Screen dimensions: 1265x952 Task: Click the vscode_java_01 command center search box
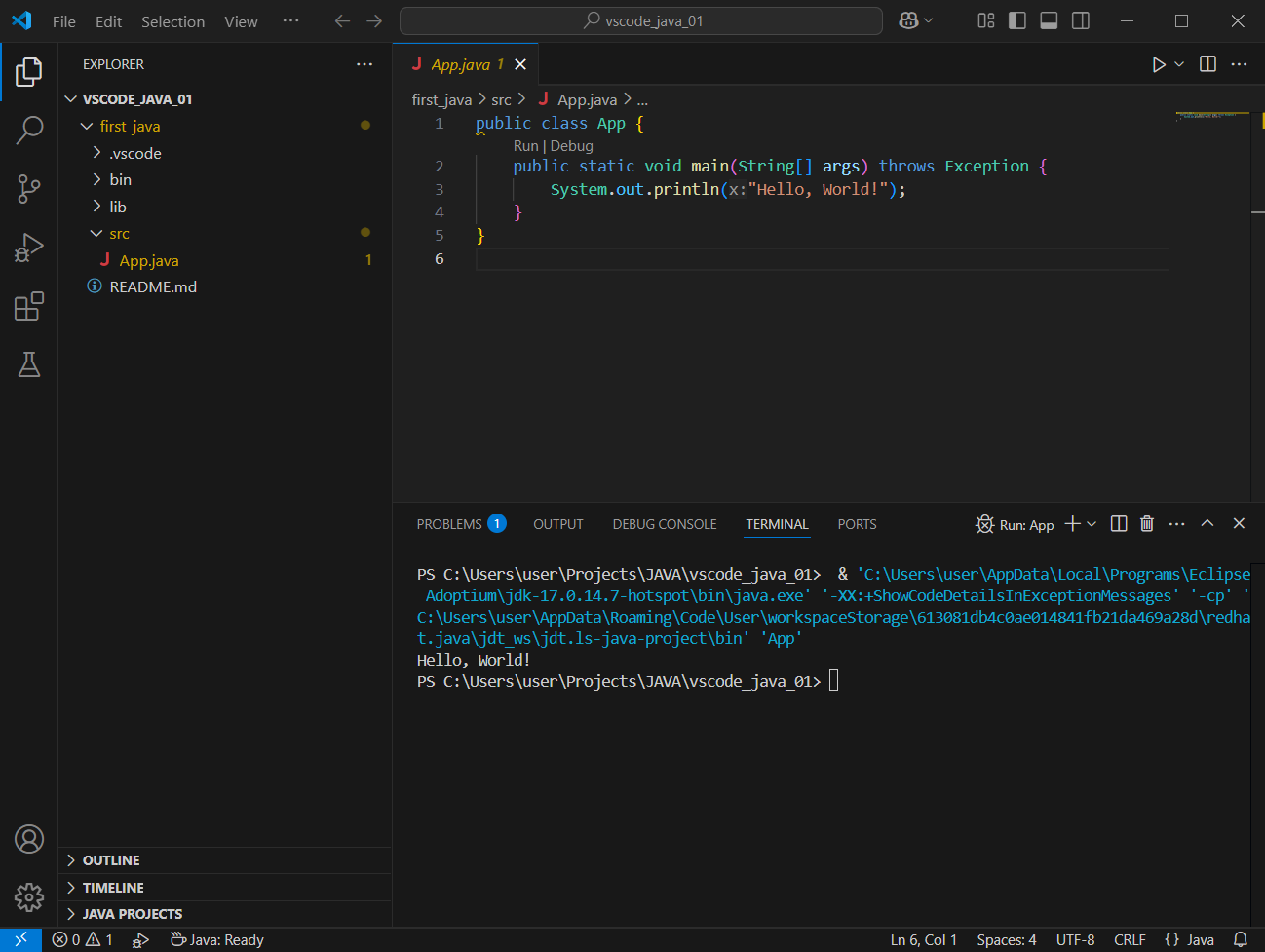coord(641,20)
